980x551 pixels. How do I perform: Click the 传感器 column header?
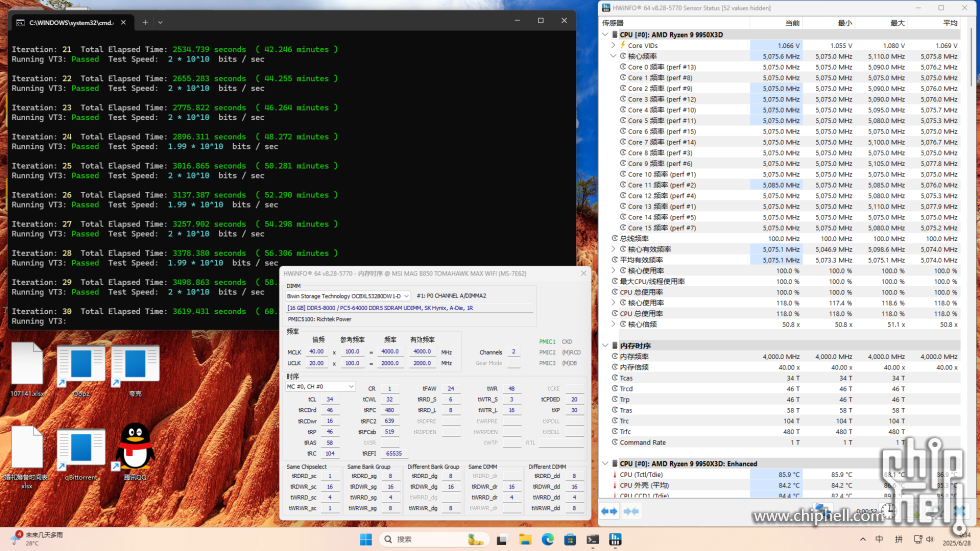tap(674, 23)
